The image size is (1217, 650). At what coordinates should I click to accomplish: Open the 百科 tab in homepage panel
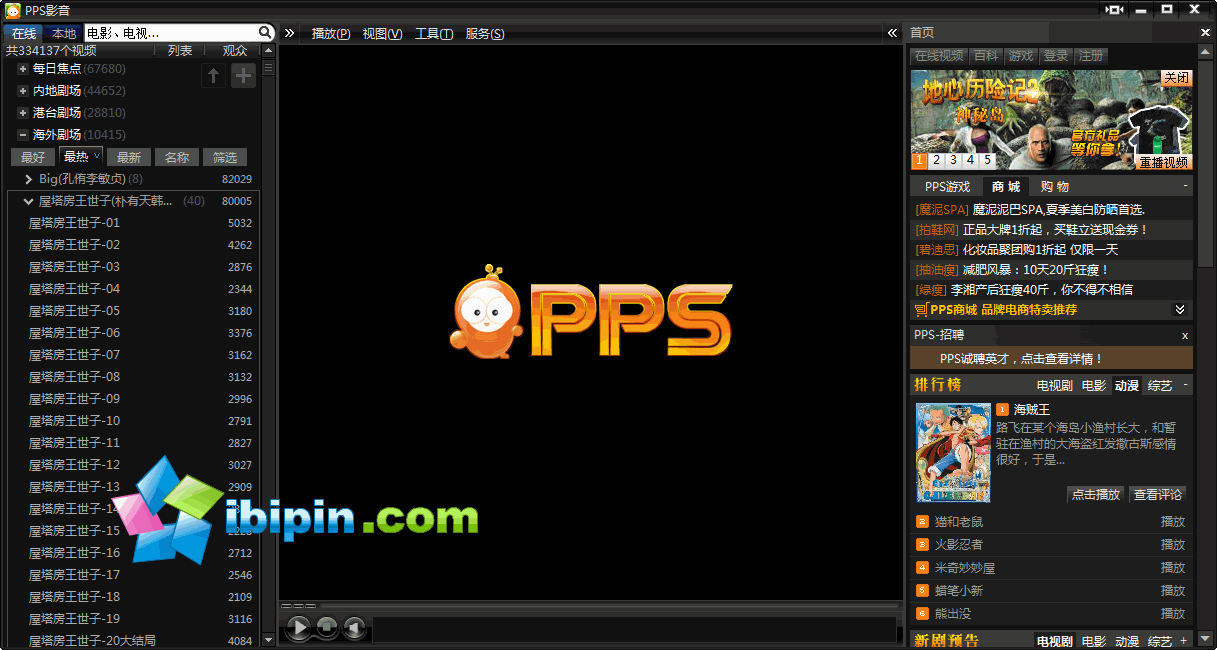click(x=986, y=56)
